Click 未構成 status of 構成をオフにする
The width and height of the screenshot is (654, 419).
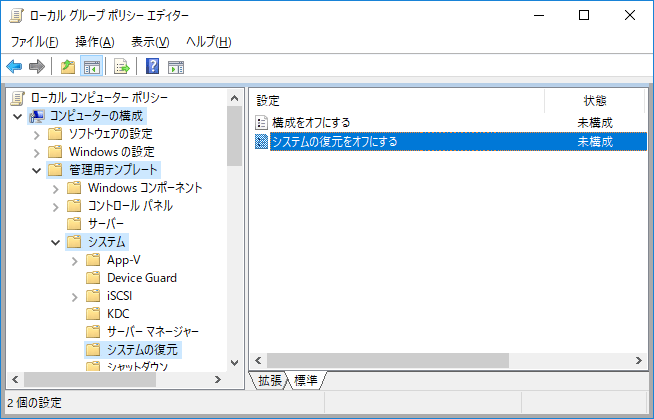click(x=595, y=123)
